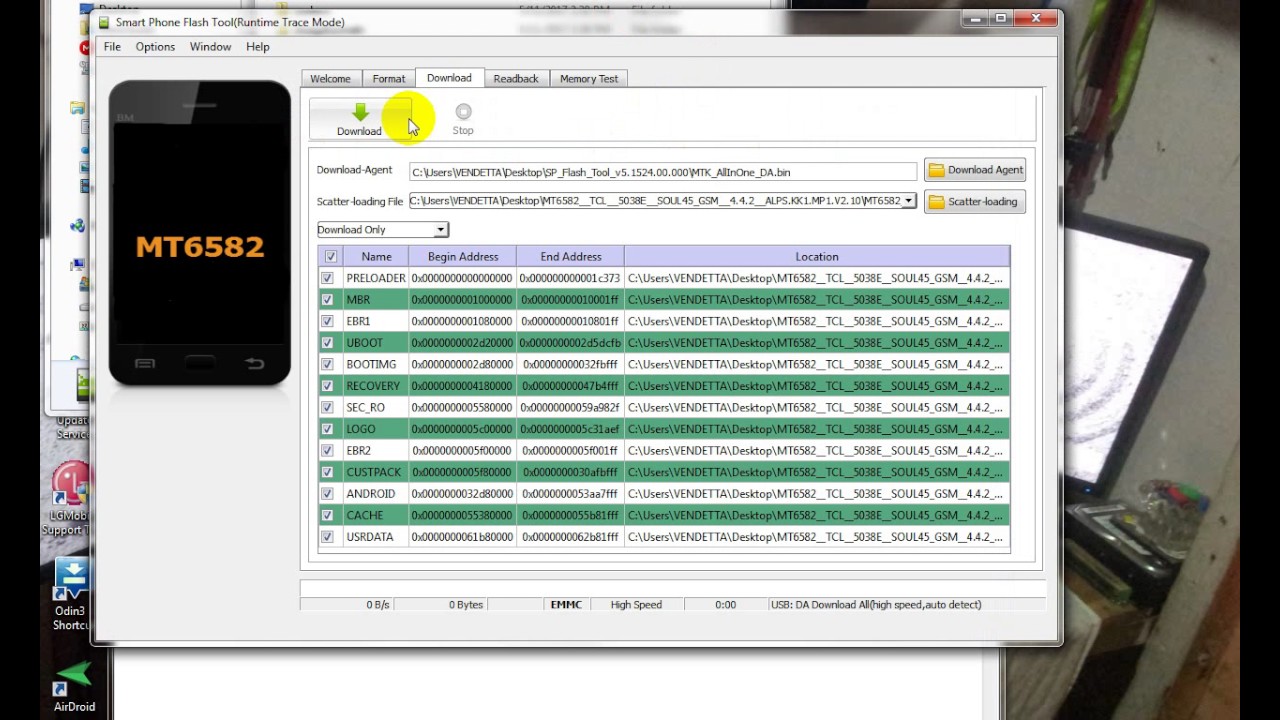Click the End Address column header

click(x=571, y=257)
